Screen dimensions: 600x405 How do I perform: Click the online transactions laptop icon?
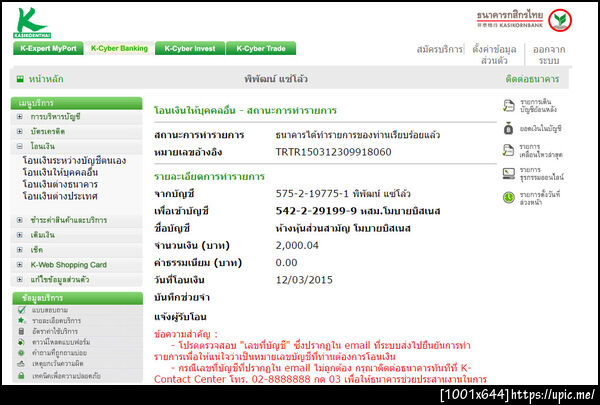coord(509,173)
